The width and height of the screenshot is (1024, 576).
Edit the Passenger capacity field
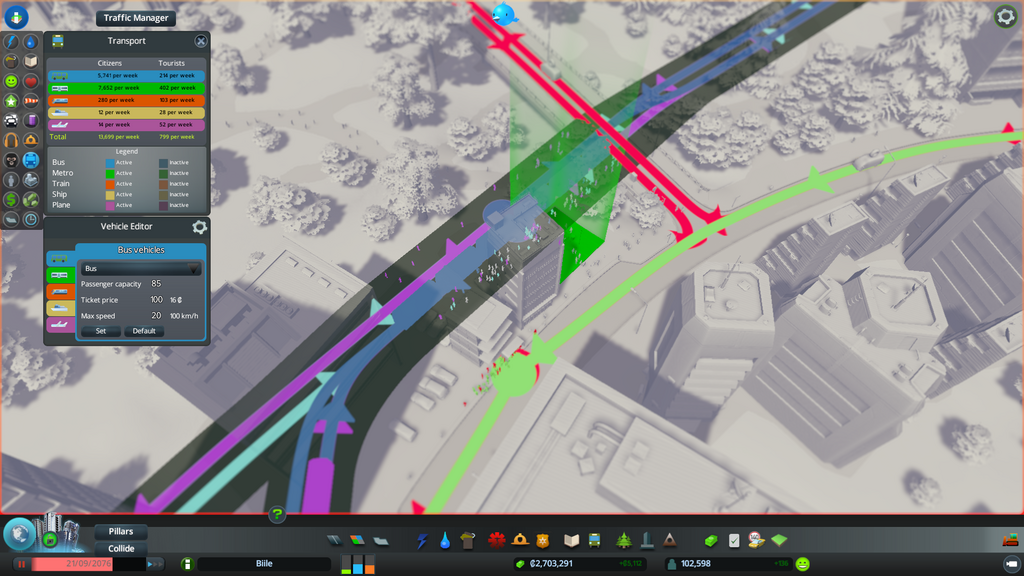point(156,284)
